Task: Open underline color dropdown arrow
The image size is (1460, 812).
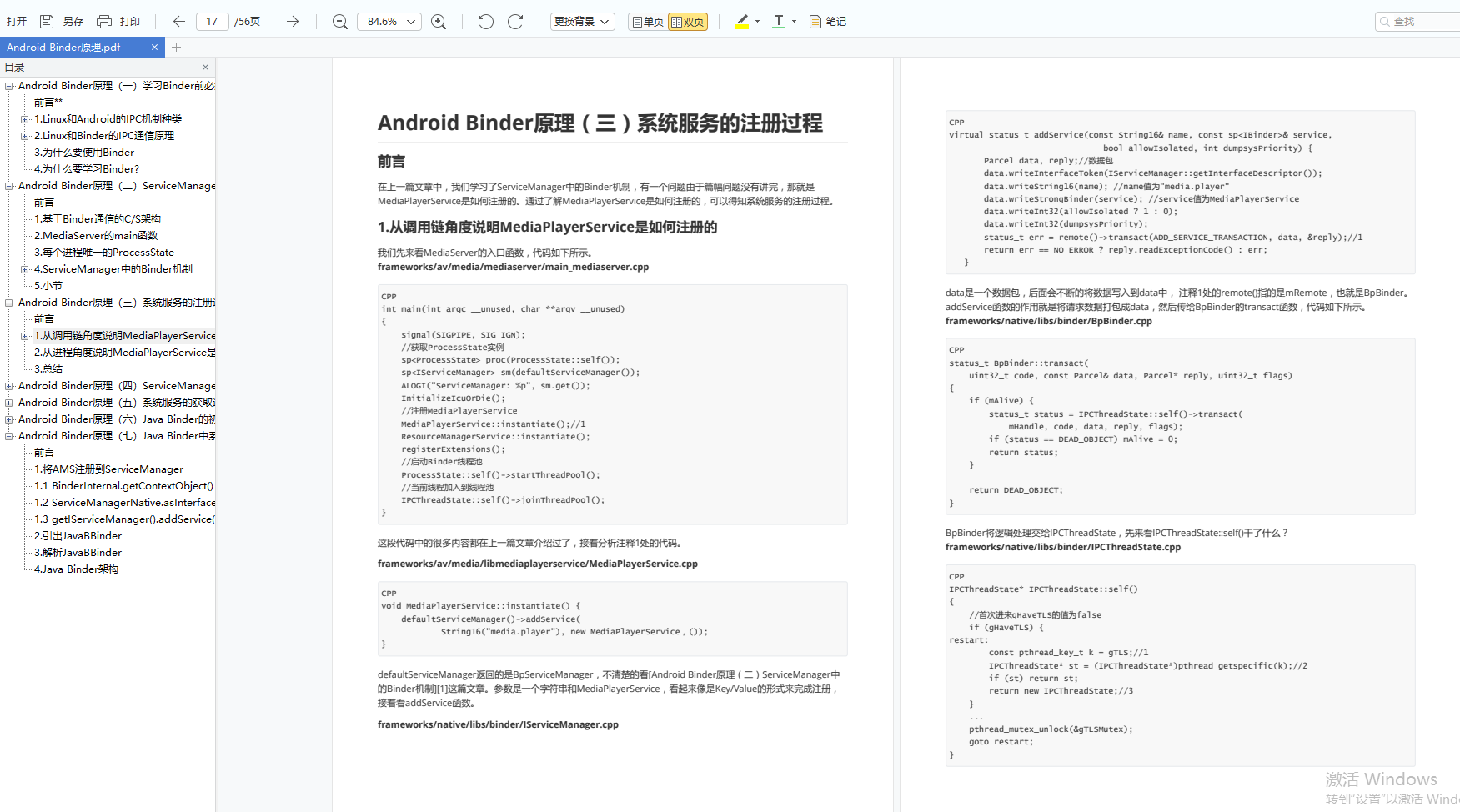Action: click(794, 22)
